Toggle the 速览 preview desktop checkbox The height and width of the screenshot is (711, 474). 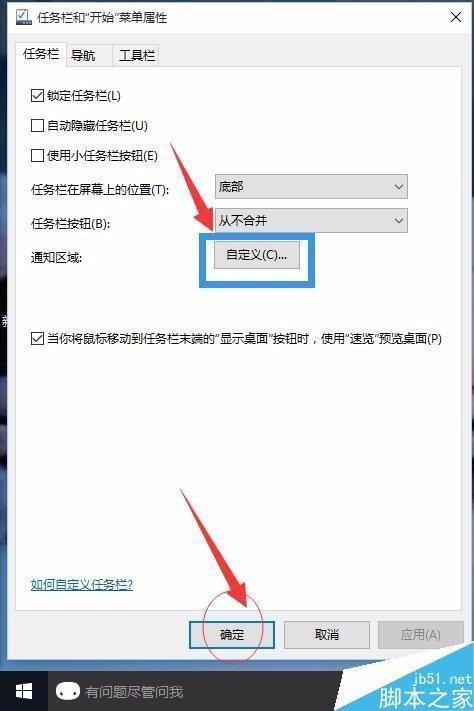[x=37, y=338]
